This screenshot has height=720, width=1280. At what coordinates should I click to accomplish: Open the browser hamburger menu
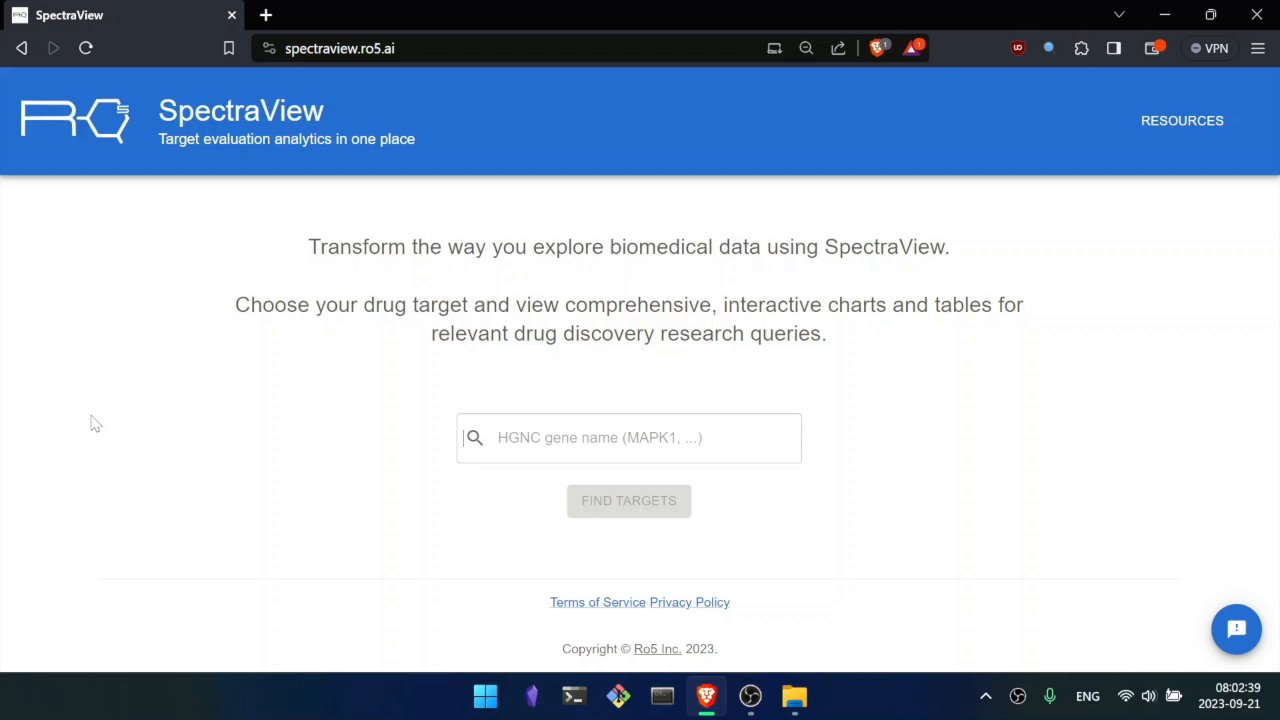coord(1258,48)
